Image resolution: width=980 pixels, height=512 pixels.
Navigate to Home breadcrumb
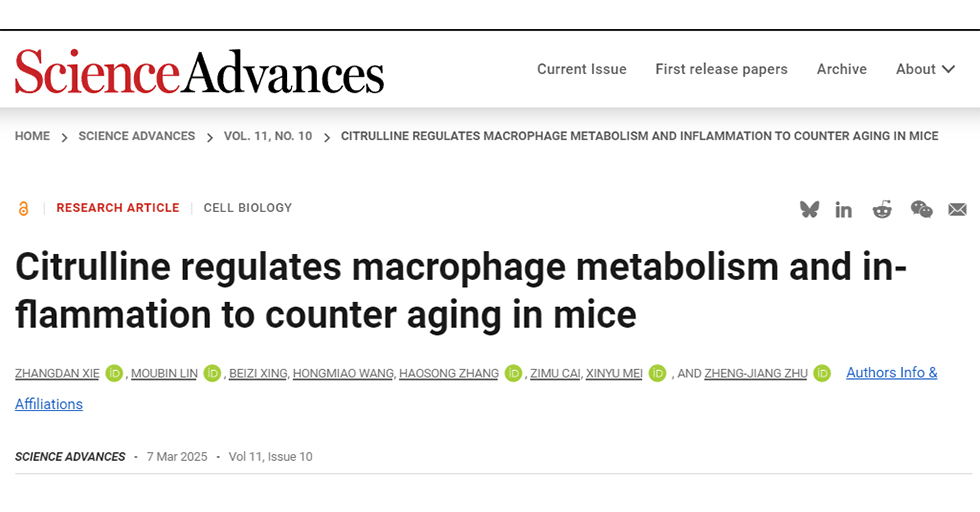[32, 136]
